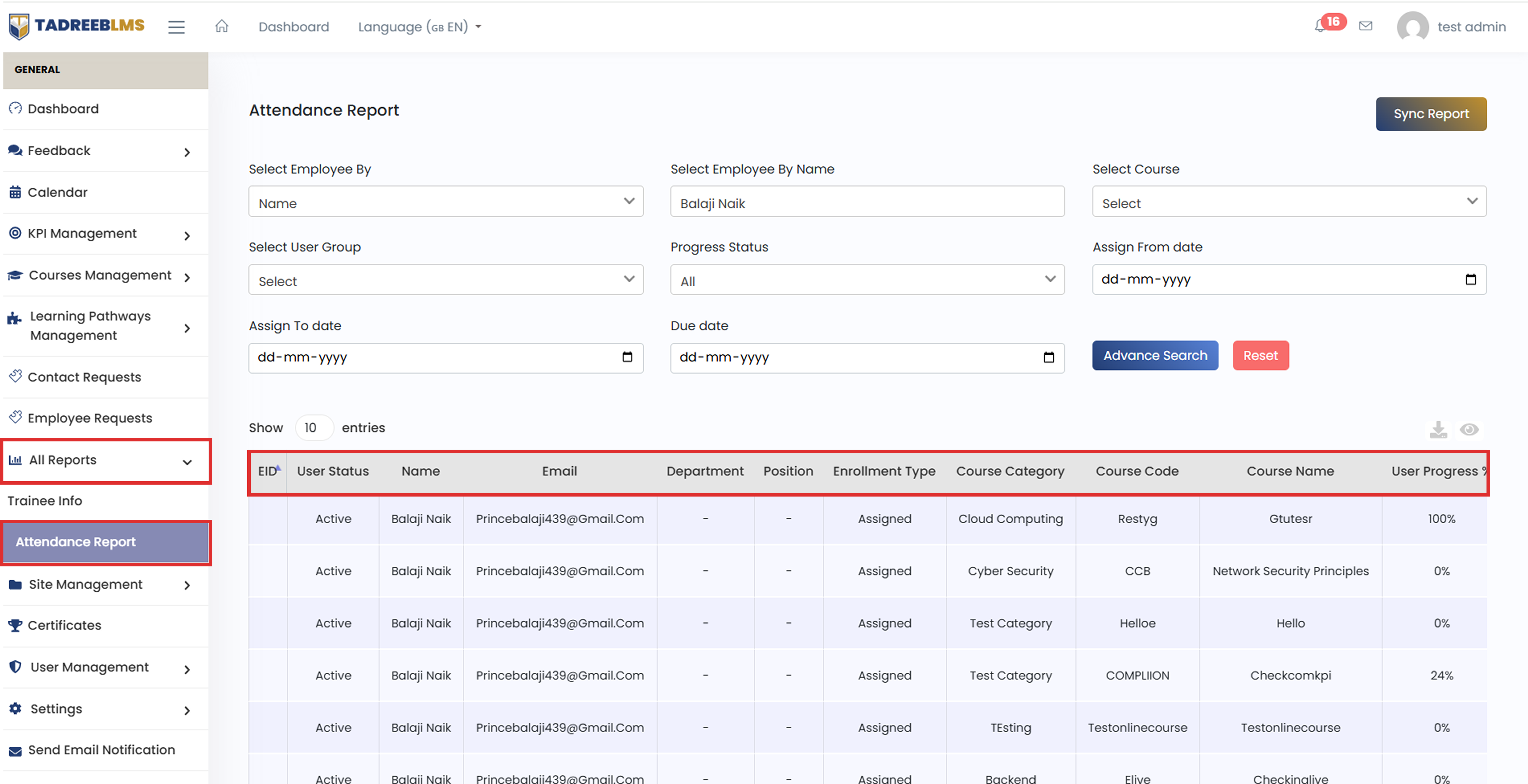The width and height of the screenshot is (1528, 784).
Task: Sort by Email column header
Action: (x=559, y=472)
